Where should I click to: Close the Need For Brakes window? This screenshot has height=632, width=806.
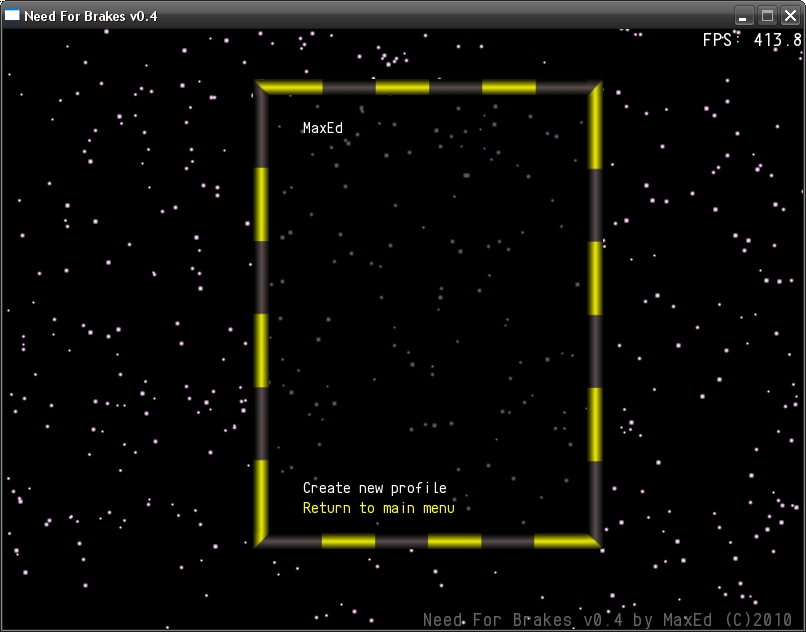click(791, 16)
